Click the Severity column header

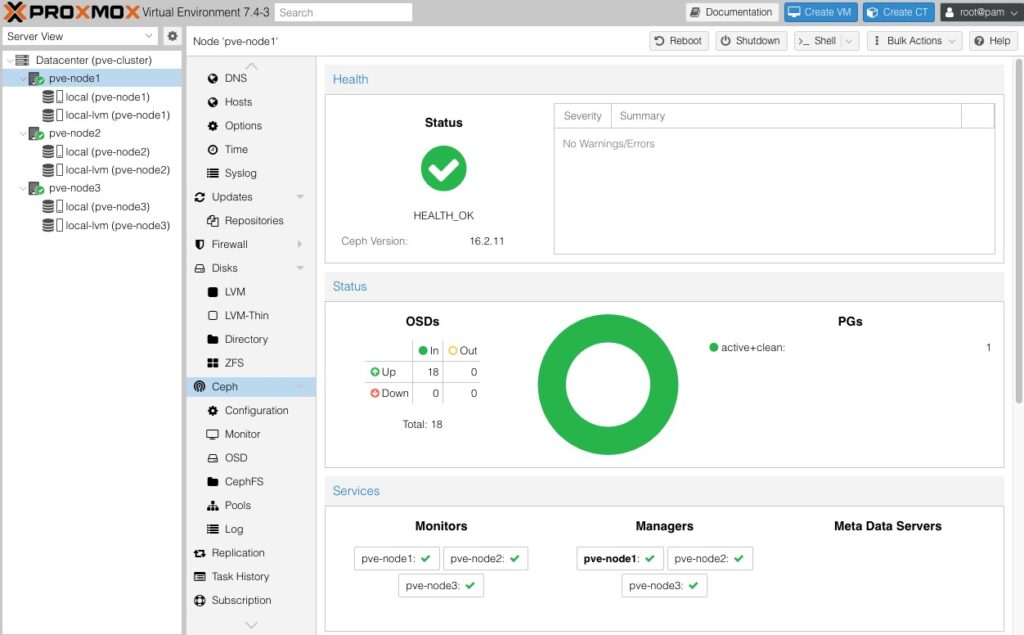point(583,116)
